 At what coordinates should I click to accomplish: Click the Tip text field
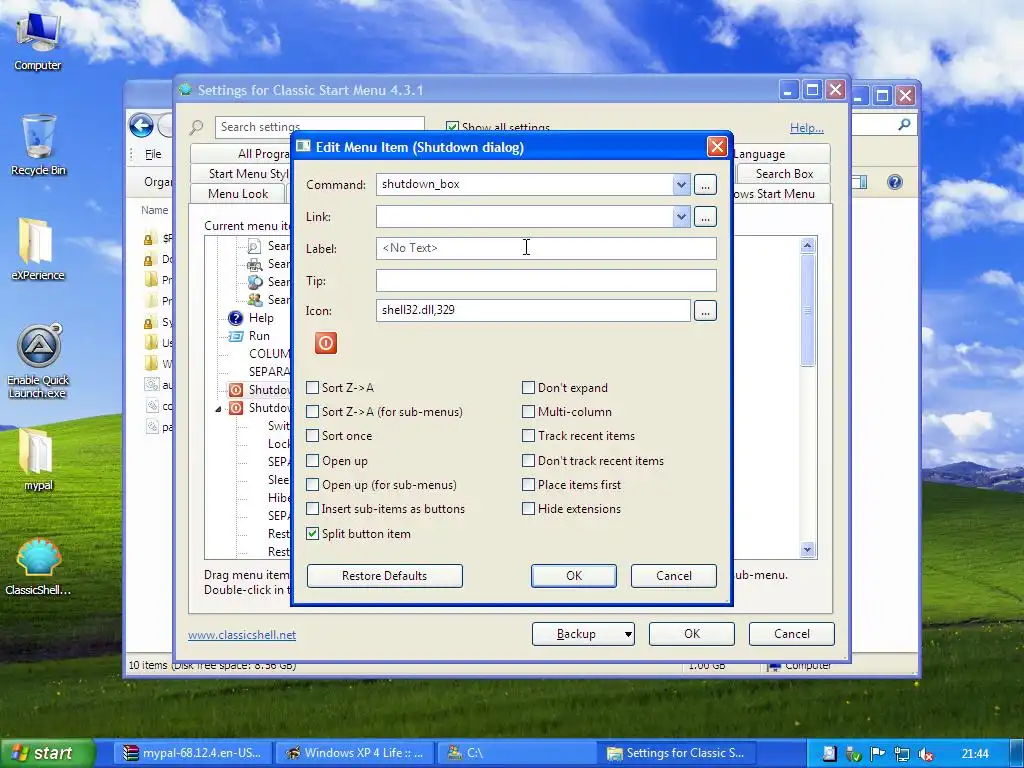(x=546, y=281)
